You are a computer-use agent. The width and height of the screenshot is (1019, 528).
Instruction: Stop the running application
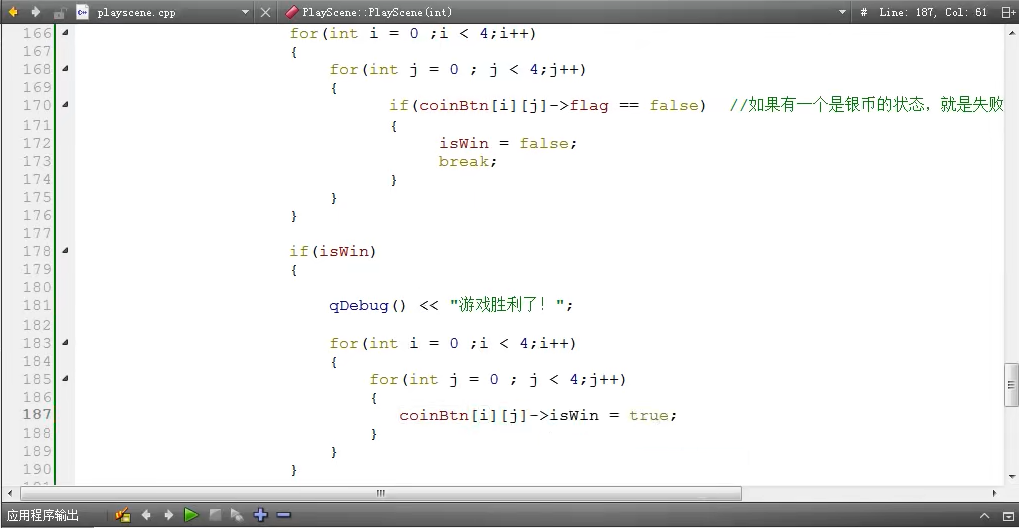pos(214,516)
